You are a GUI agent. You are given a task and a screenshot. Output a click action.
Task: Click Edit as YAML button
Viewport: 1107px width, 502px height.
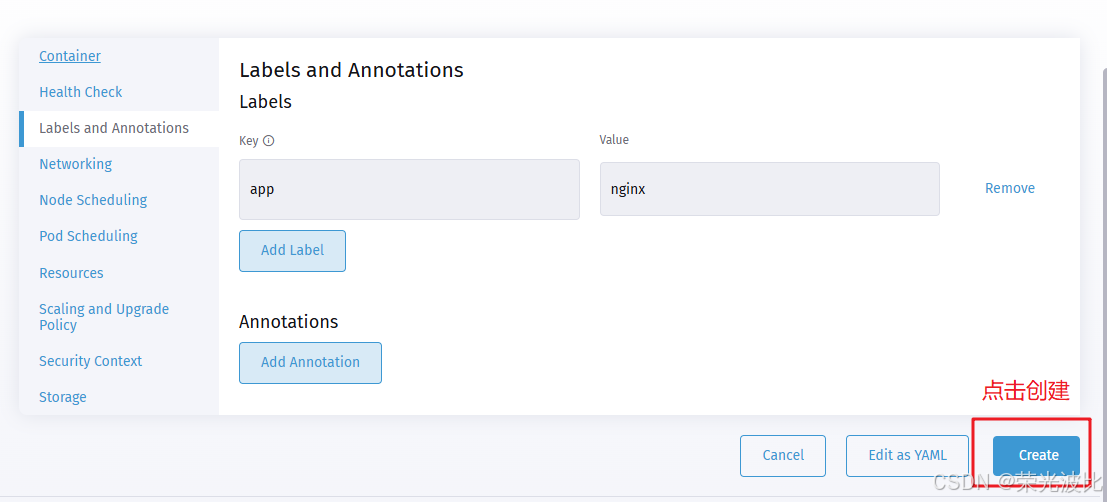(907, 455)
